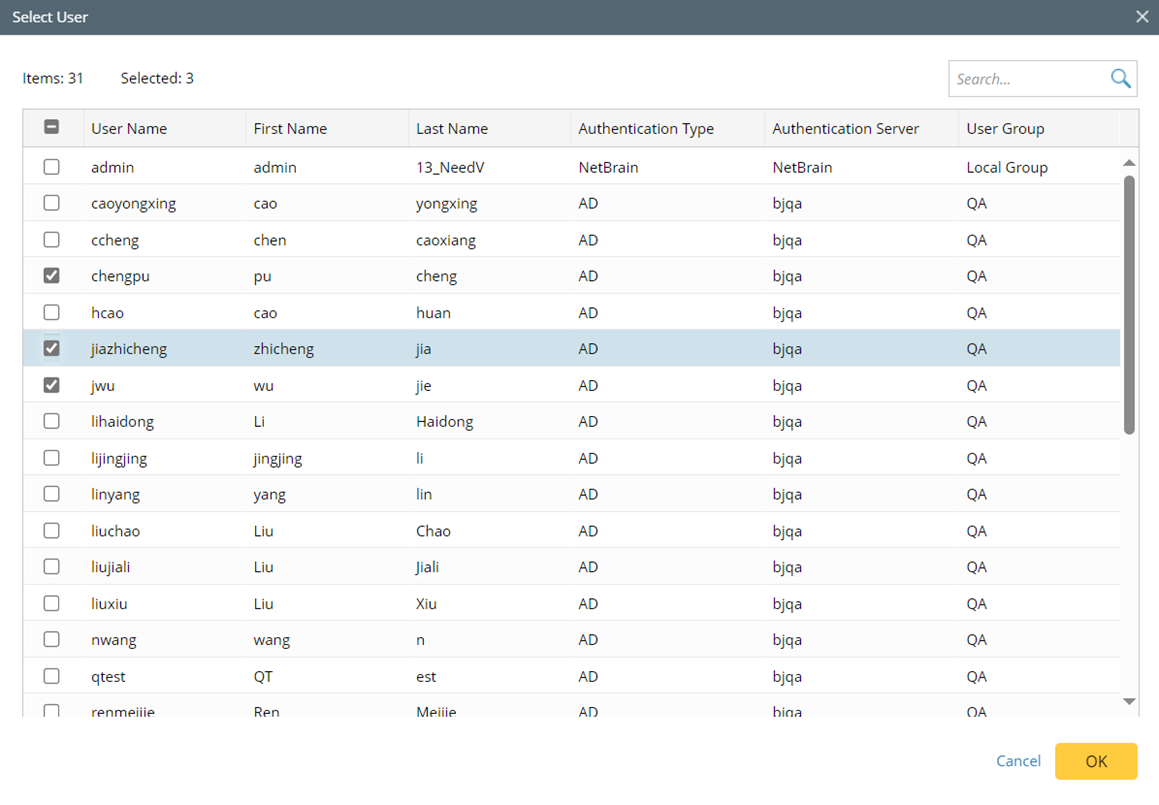Uncheck the jiazhicheng row checkbox

pos(51,349)
